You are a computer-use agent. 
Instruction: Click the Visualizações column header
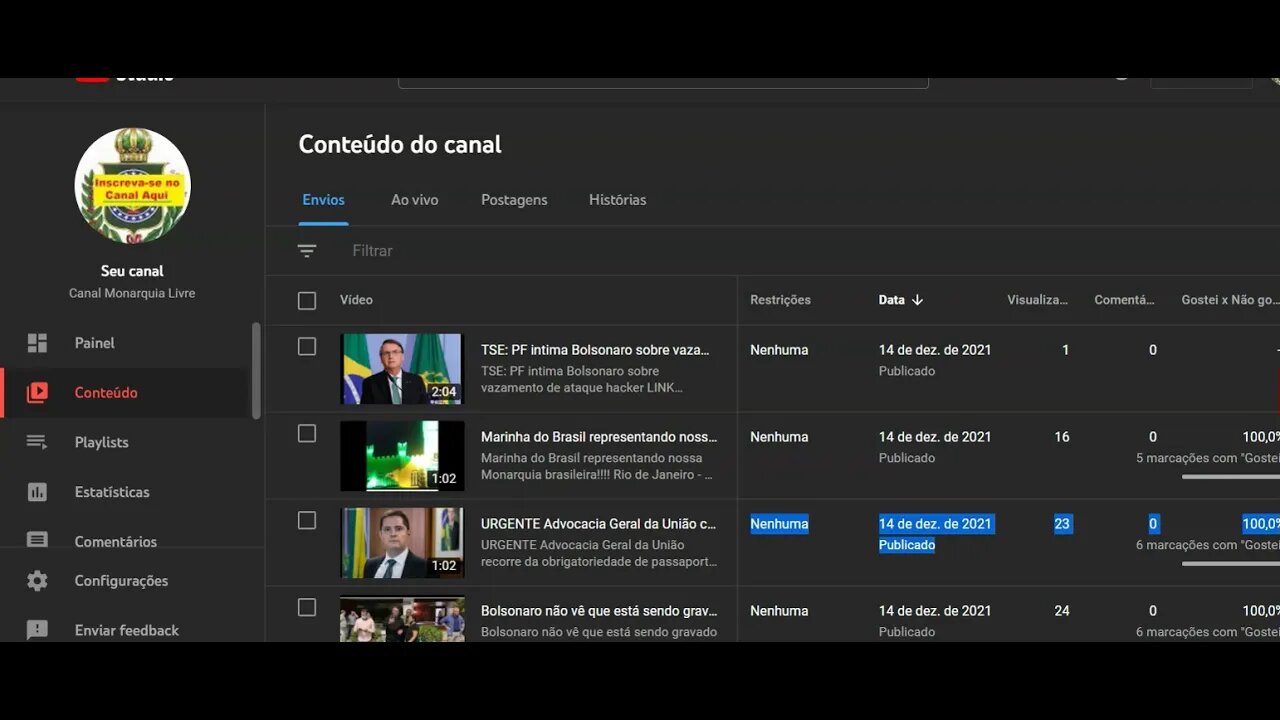[x=1037, y=300]
